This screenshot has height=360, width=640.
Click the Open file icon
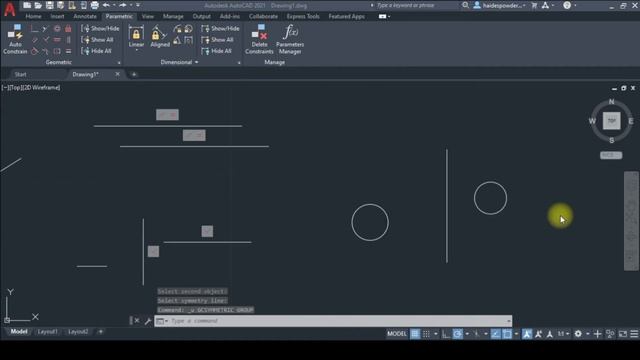(x=38, y=5)
